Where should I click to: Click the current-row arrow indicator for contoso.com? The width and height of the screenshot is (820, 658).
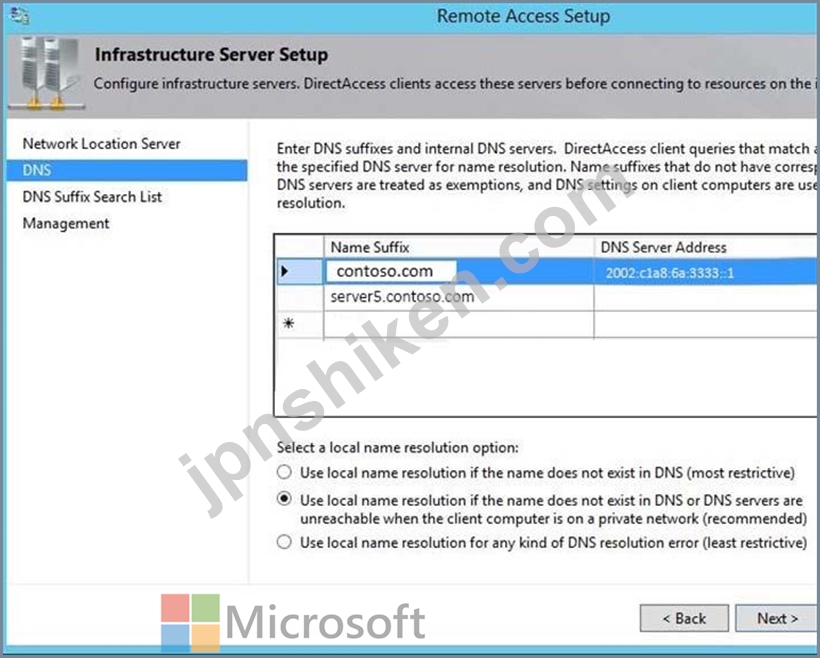tap(284, 271)
